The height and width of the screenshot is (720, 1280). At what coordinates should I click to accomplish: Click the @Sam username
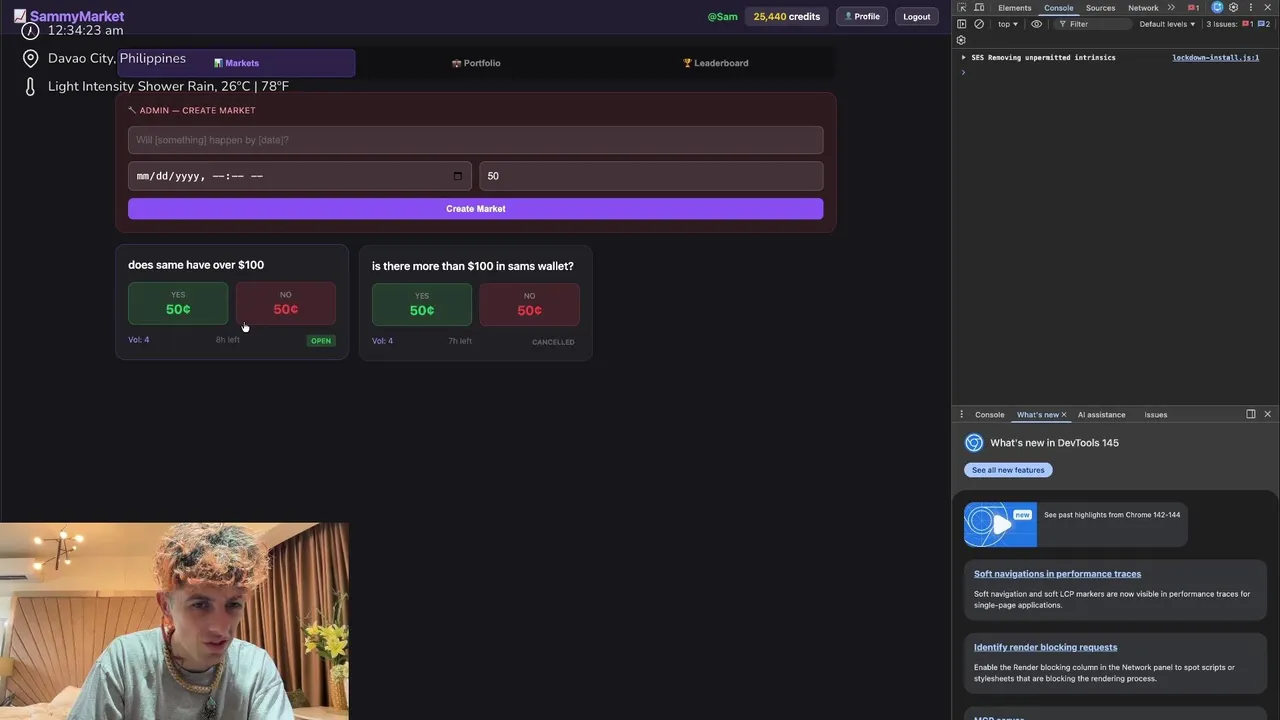click(722, 16)
